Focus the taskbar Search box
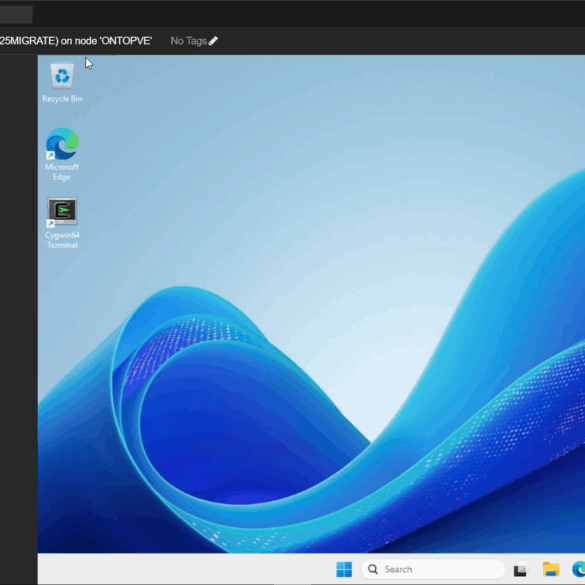The width and height of the screenshot is (585, 585). tap(433, 569)
